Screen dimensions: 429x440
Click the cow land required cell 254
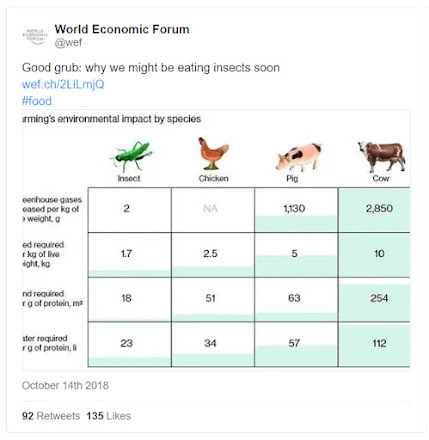(374, 299)
